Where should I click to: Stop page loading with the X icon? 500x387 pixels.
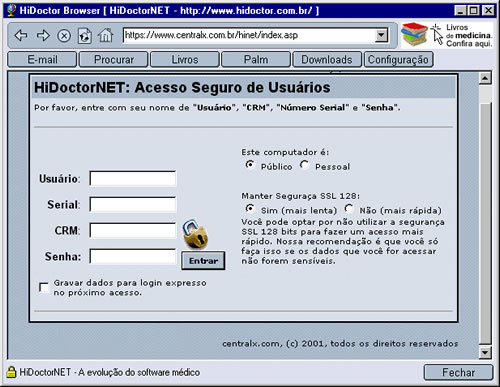pos(64,35)
